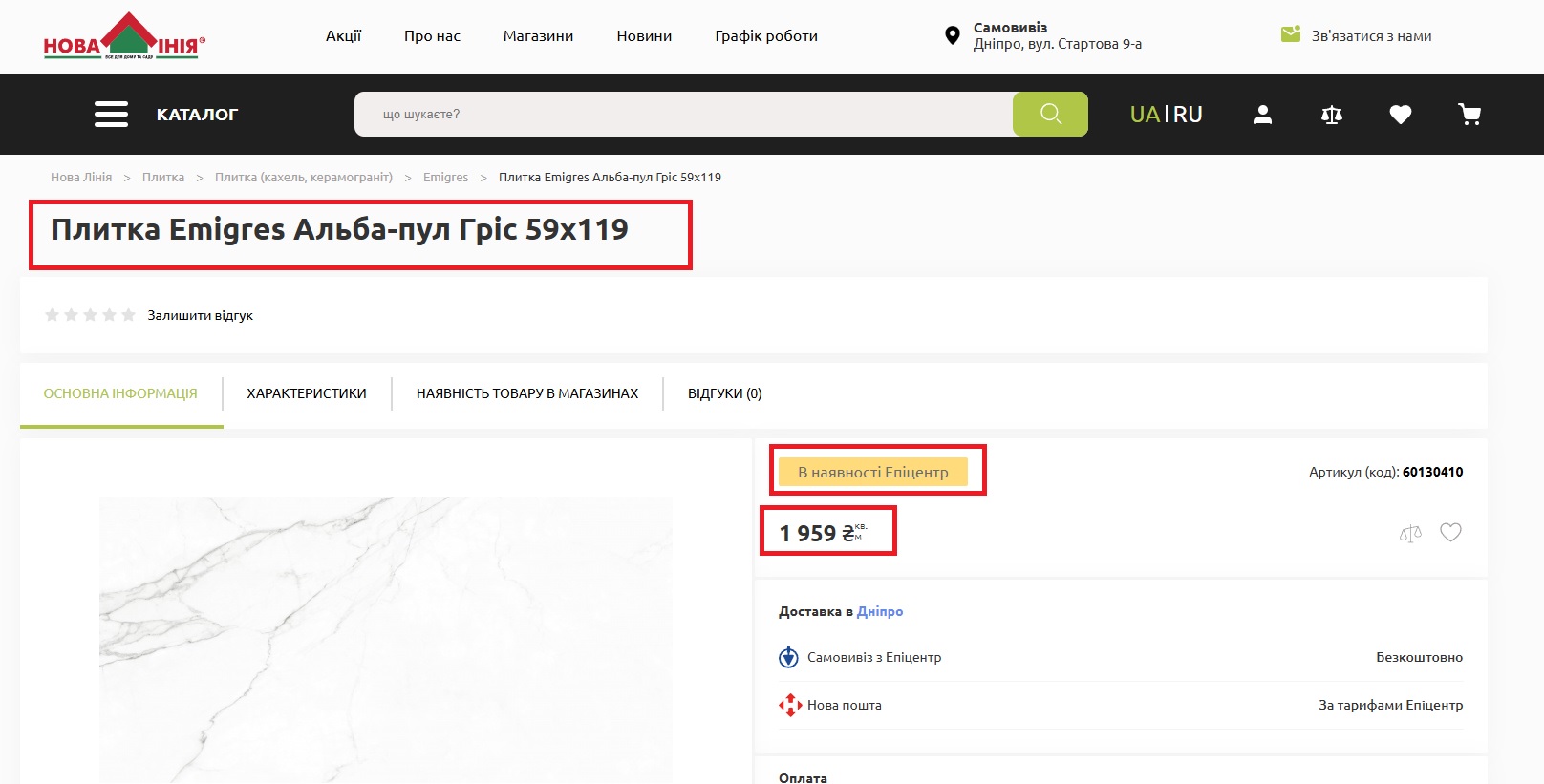Screen dimensions: 1544x784
Task: Open the marble tile product image
Action: click(386, 640)
